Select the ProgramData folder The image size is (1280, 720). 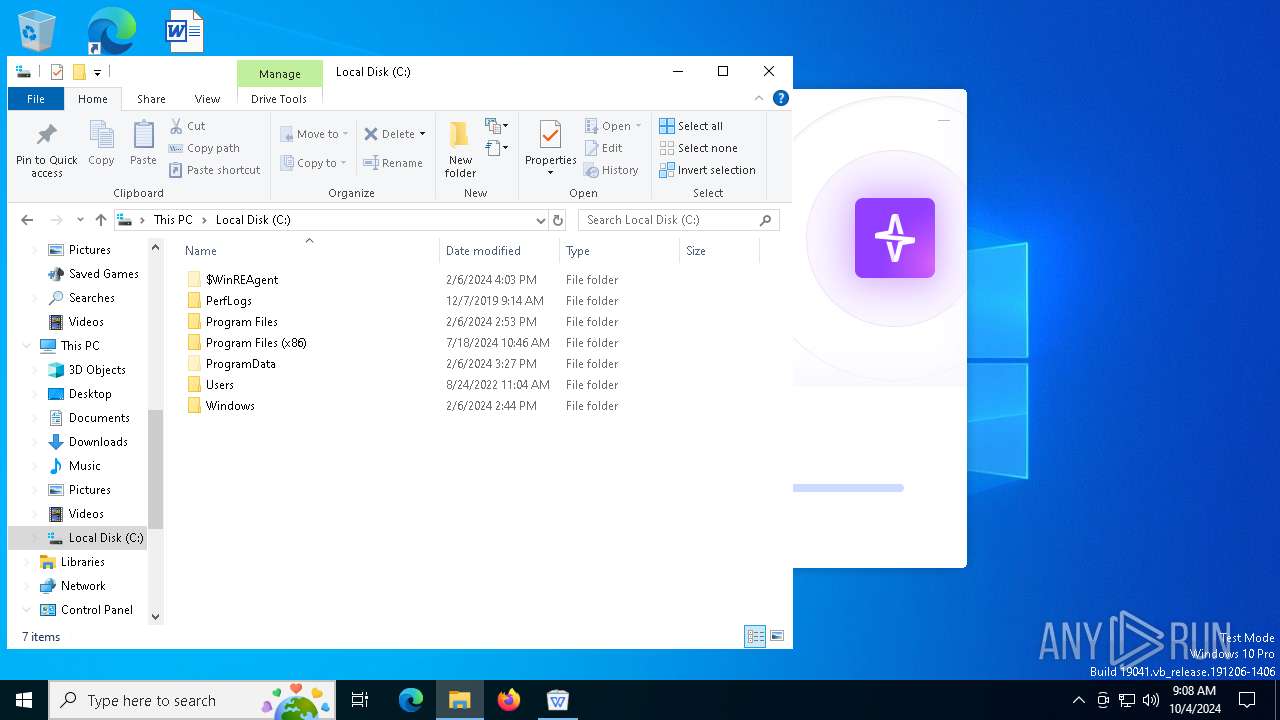[x=240, y=364]
